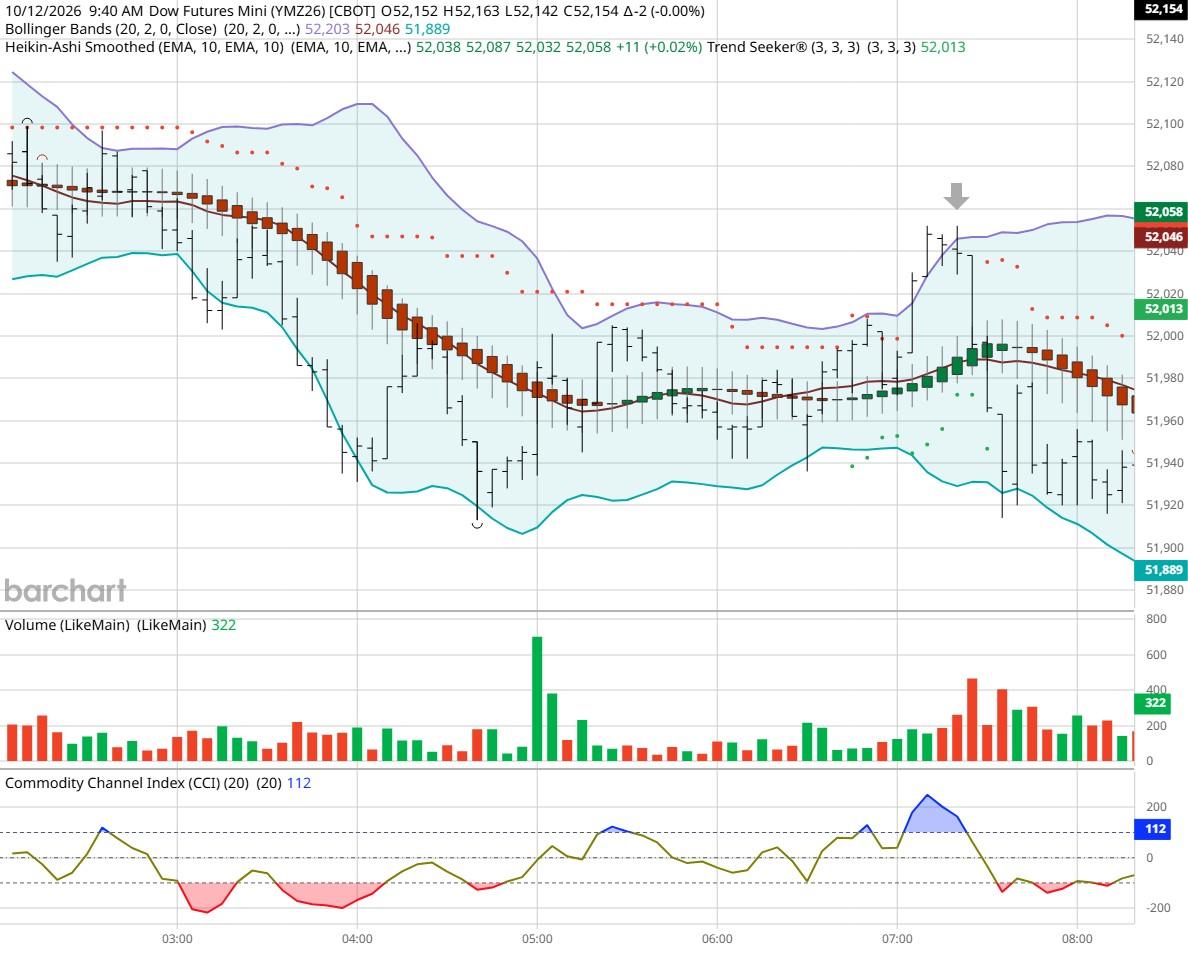Click the 52,080 price axis label
This screenshot has height=953, width=1188.
(1165, 166)
